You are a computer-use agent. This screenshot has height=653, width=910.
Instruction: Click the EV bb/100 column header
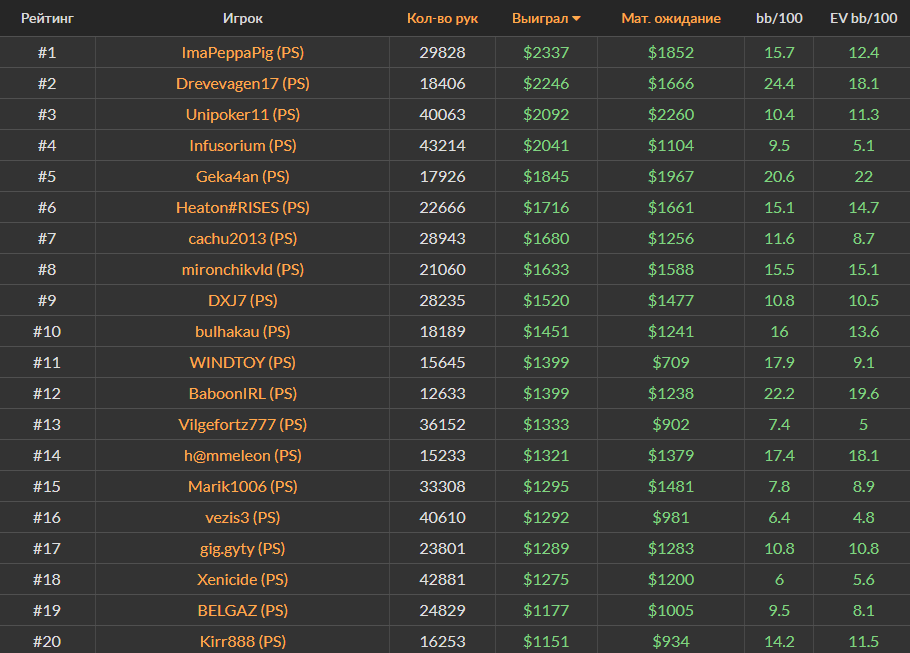point(864,18)
